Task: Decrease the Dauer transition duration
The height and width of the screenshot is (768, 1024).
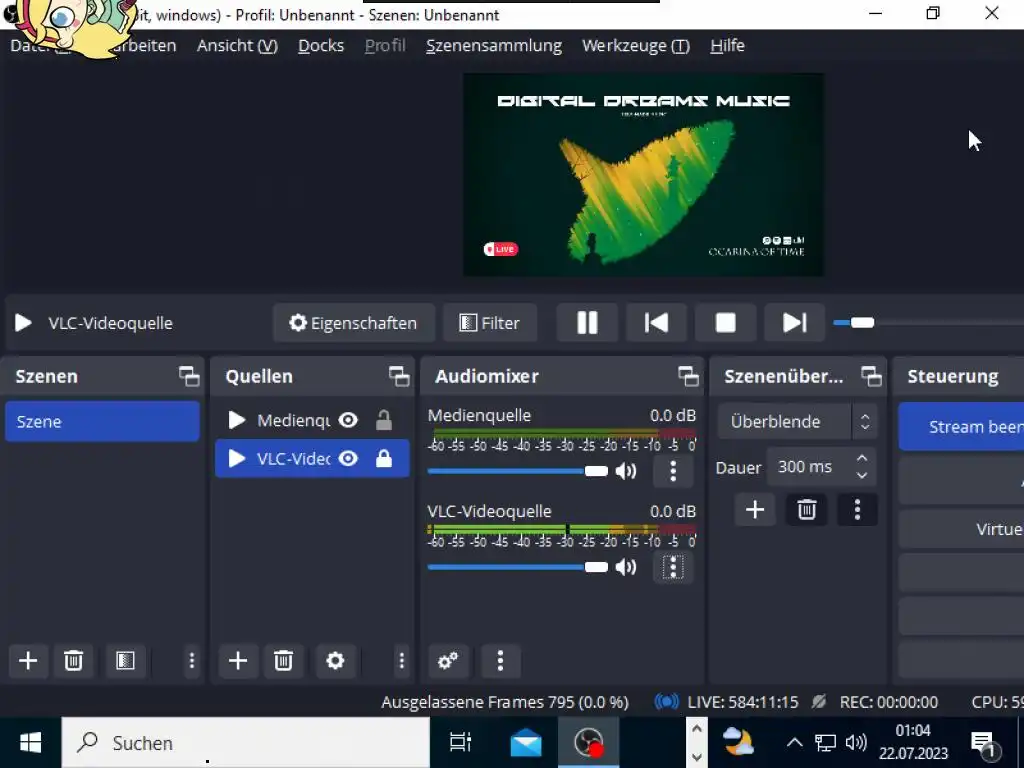Action: pos(862,475)
